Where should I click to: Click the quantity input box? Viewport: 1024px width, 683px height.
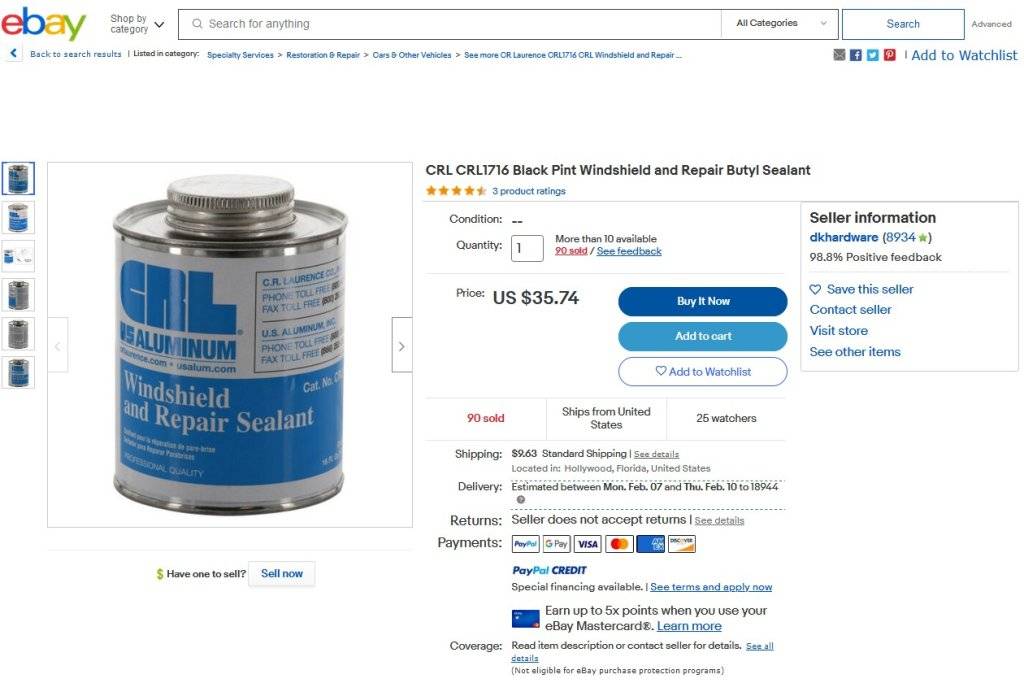point(527,248)
